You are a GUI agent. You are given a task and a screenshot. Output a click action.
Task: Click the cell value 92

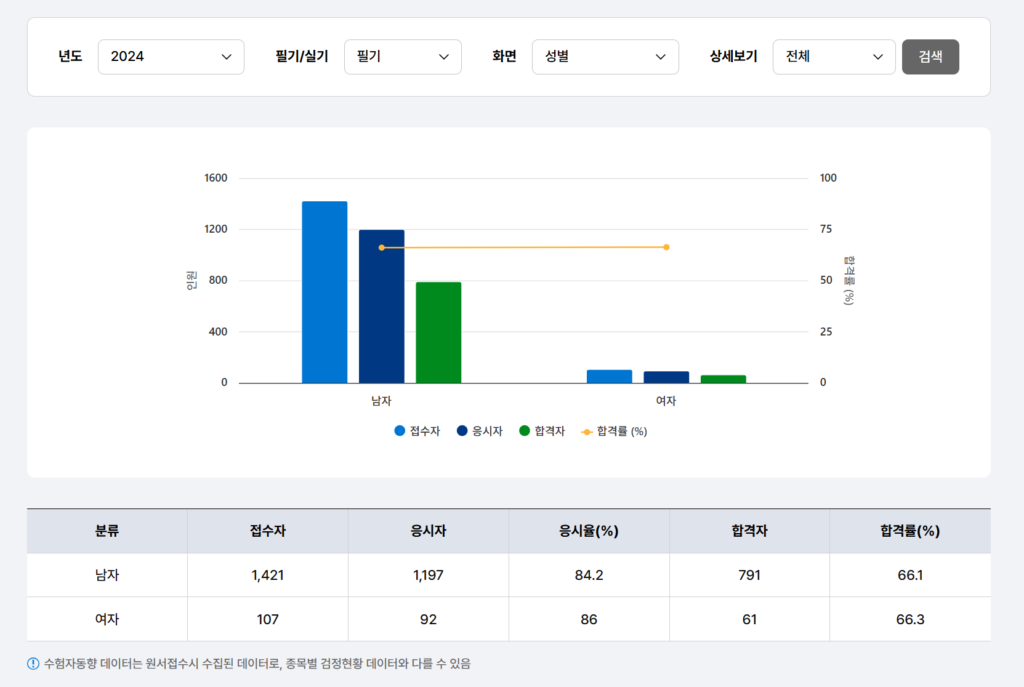click(x=428, y=619)
